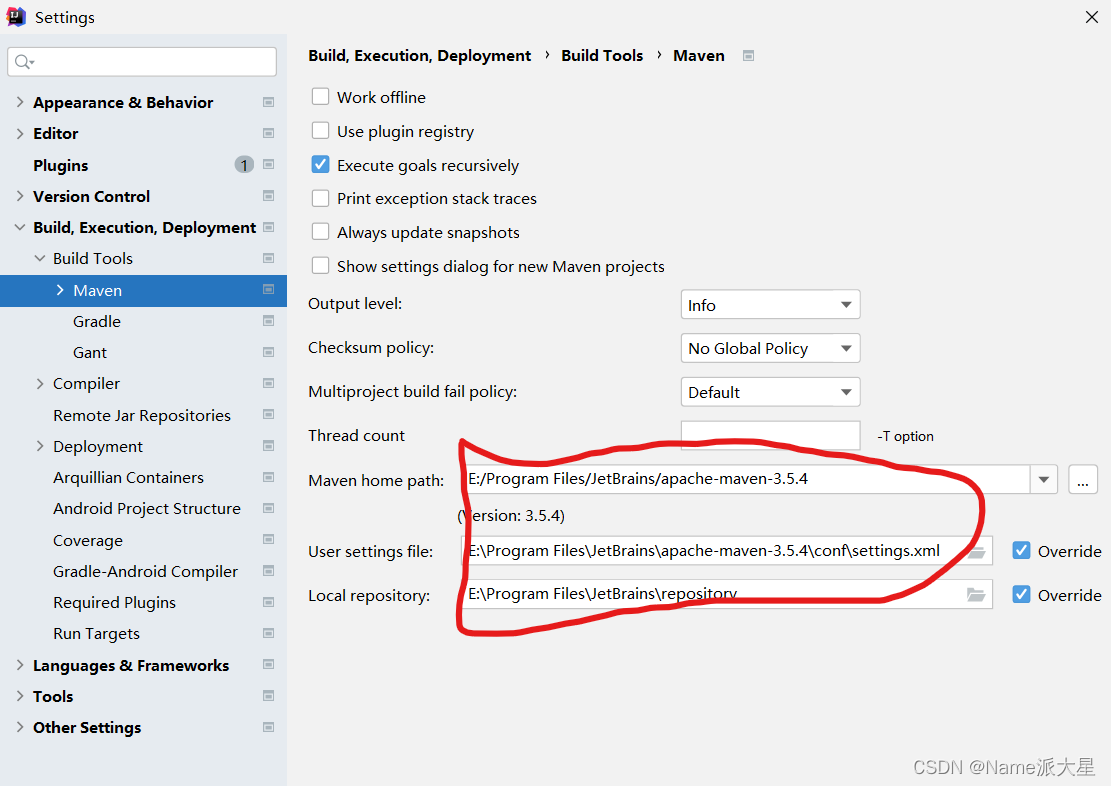Click project-level icon beside Deployment
The width and height of the screenshot is (1111, 786).
pos(269,446)
